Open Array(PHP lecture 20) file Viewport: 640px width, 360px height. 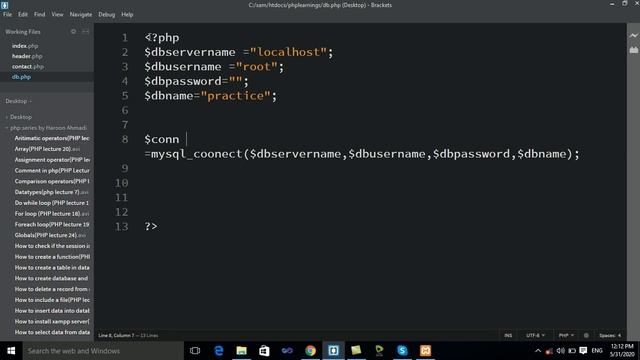tap(47, 149)
